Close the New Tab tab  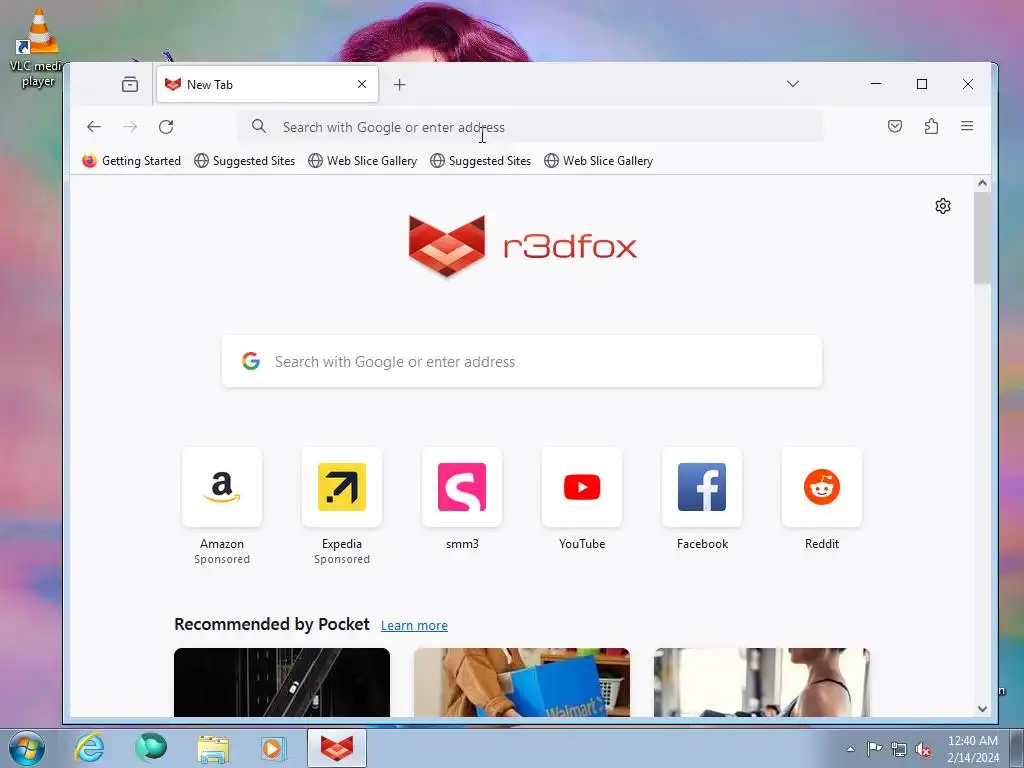click(362, 84)
